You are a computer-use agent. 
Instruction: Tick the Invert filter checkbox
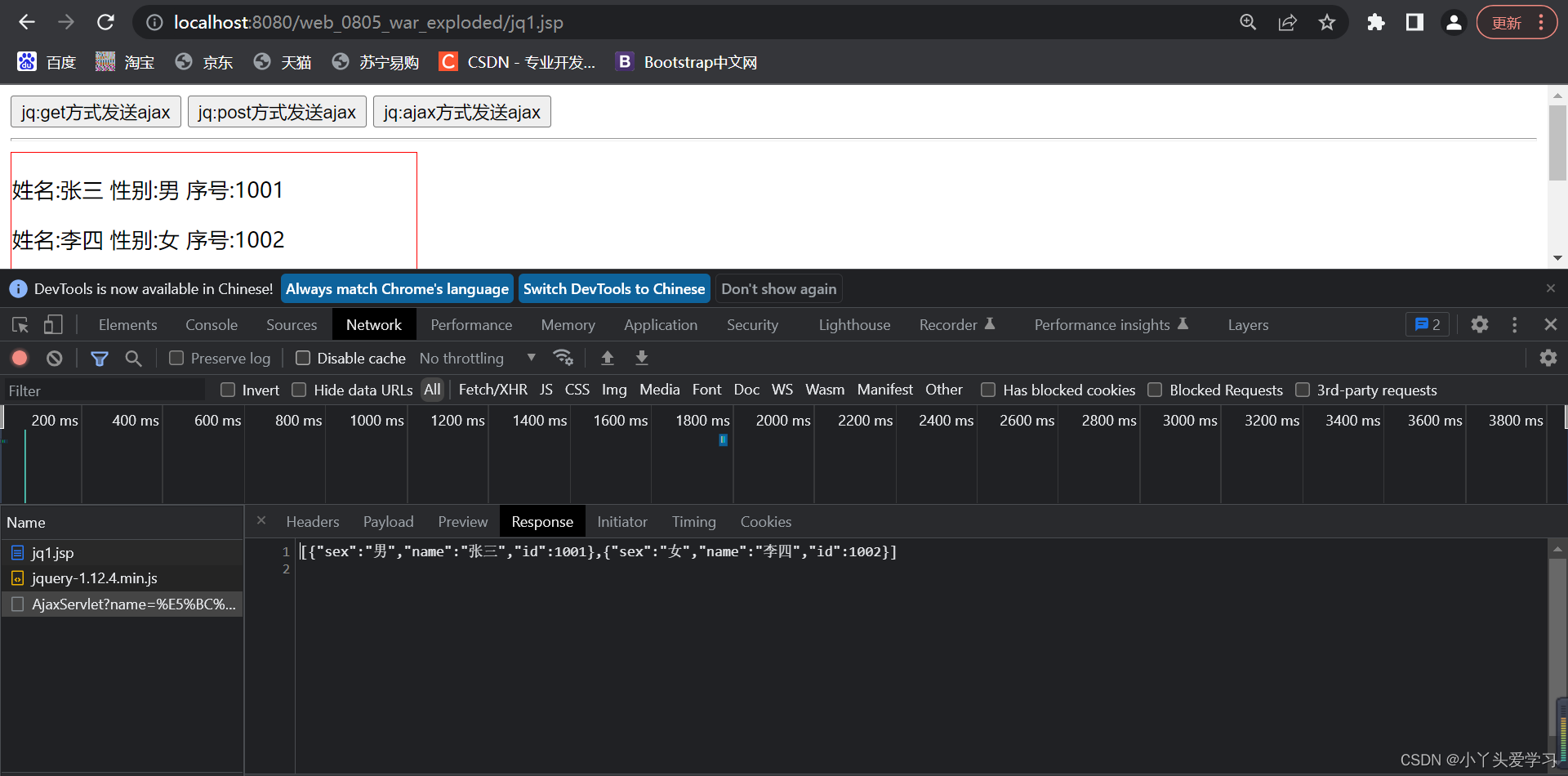(x=228, y=390)
